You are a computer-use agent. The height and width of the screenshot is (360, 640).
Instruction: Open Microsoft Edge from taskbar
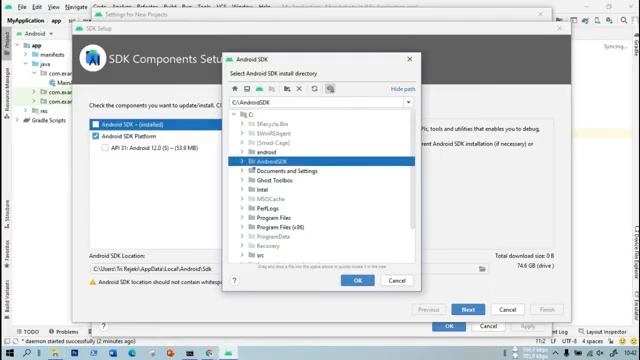coord(132,353)
